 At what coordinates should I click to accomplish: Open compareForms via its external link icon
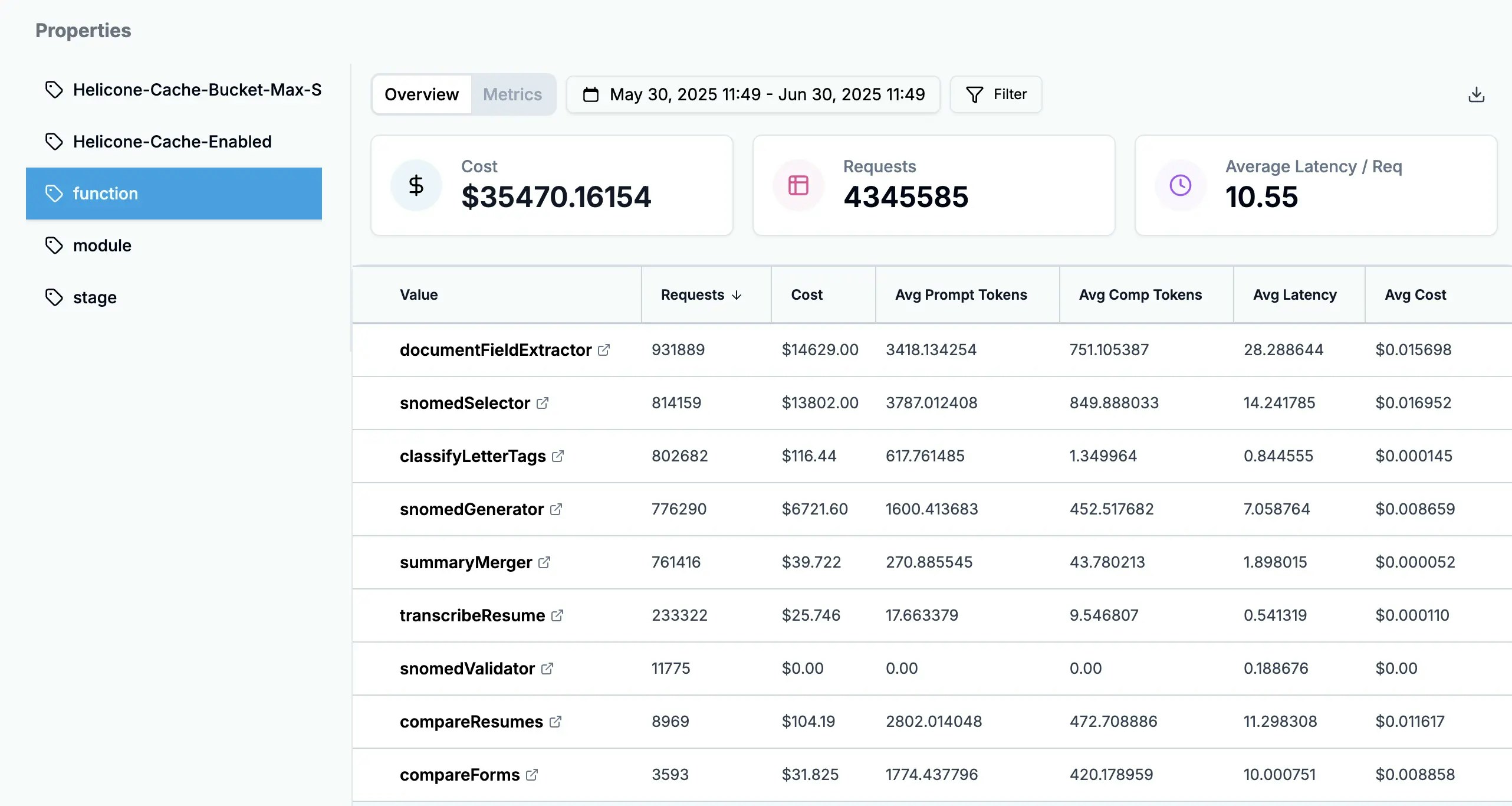click(533, 775)
